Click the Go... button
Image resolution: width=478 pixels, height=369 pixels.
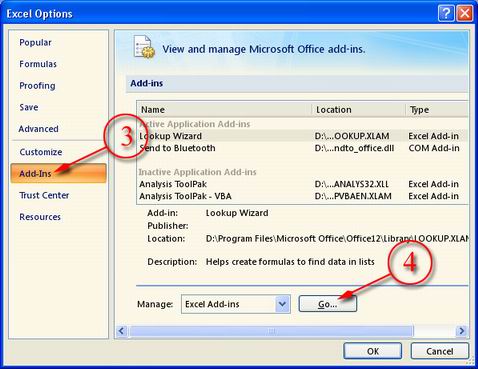(x=328, y=304)
